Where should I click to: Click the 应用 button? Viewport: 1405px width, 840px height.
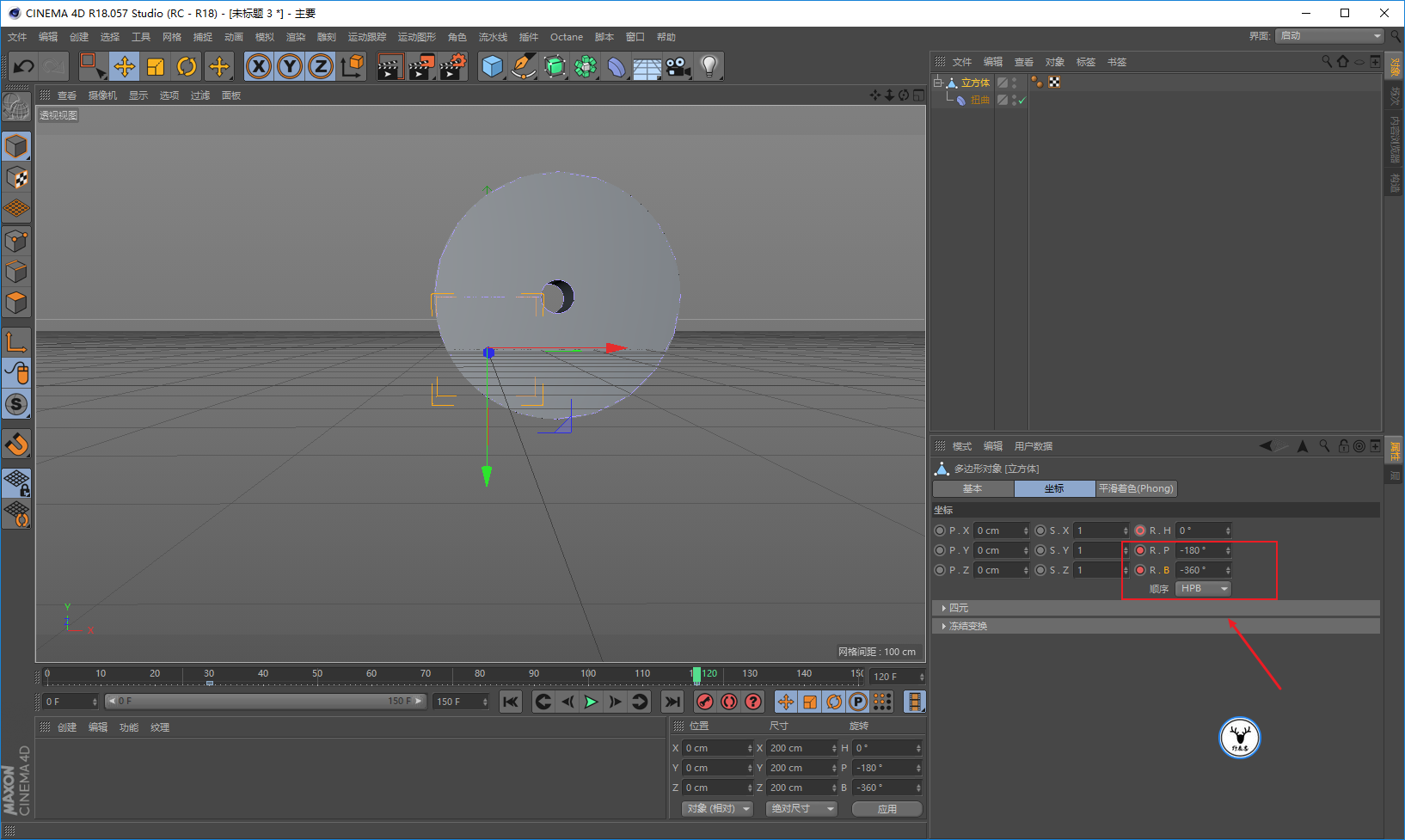coord(887,809)
